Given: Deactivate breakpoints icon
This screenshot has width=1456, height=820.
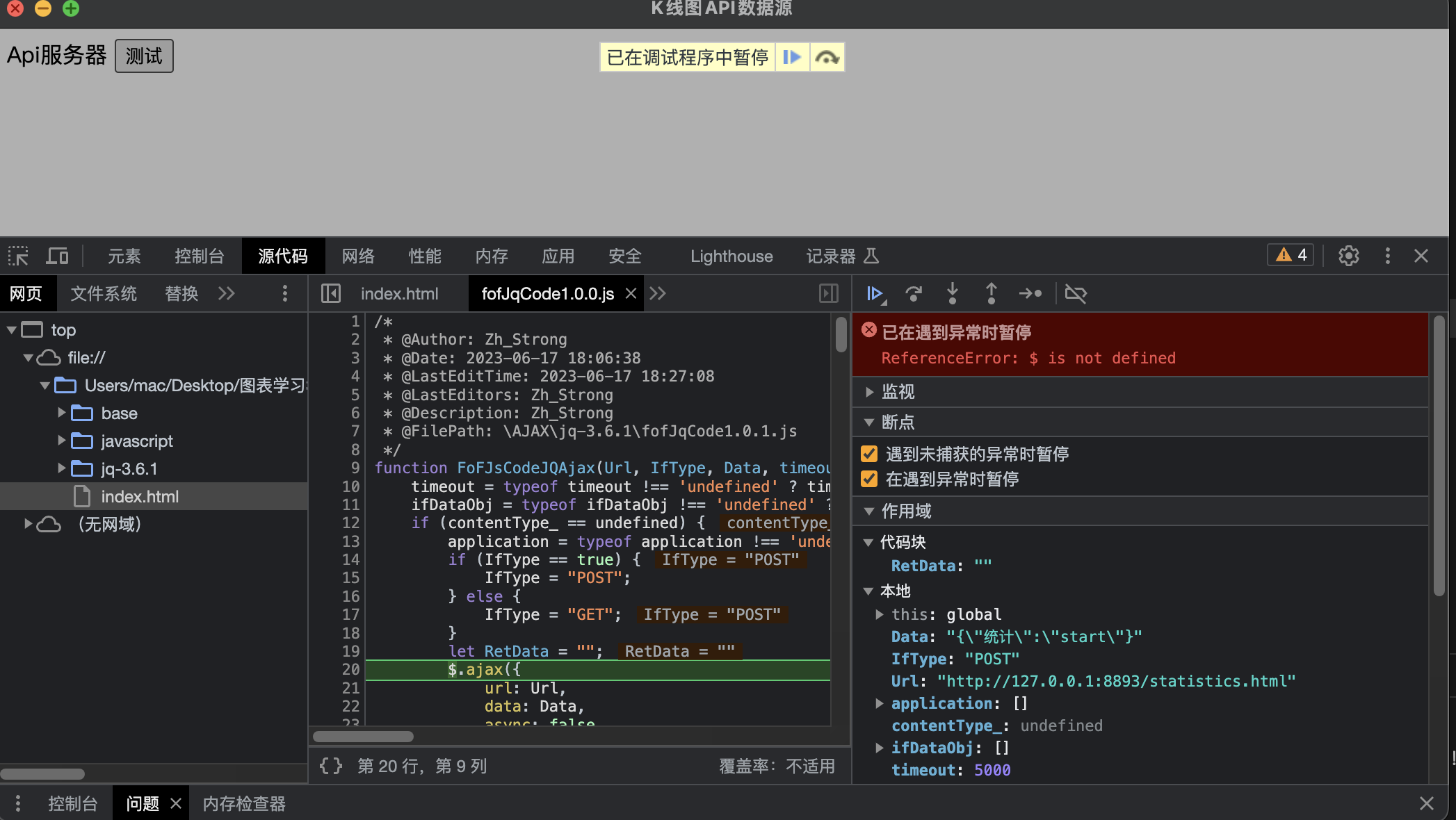Looking at the screenshot, I should pyautogui.click(x=1076, y=294).
